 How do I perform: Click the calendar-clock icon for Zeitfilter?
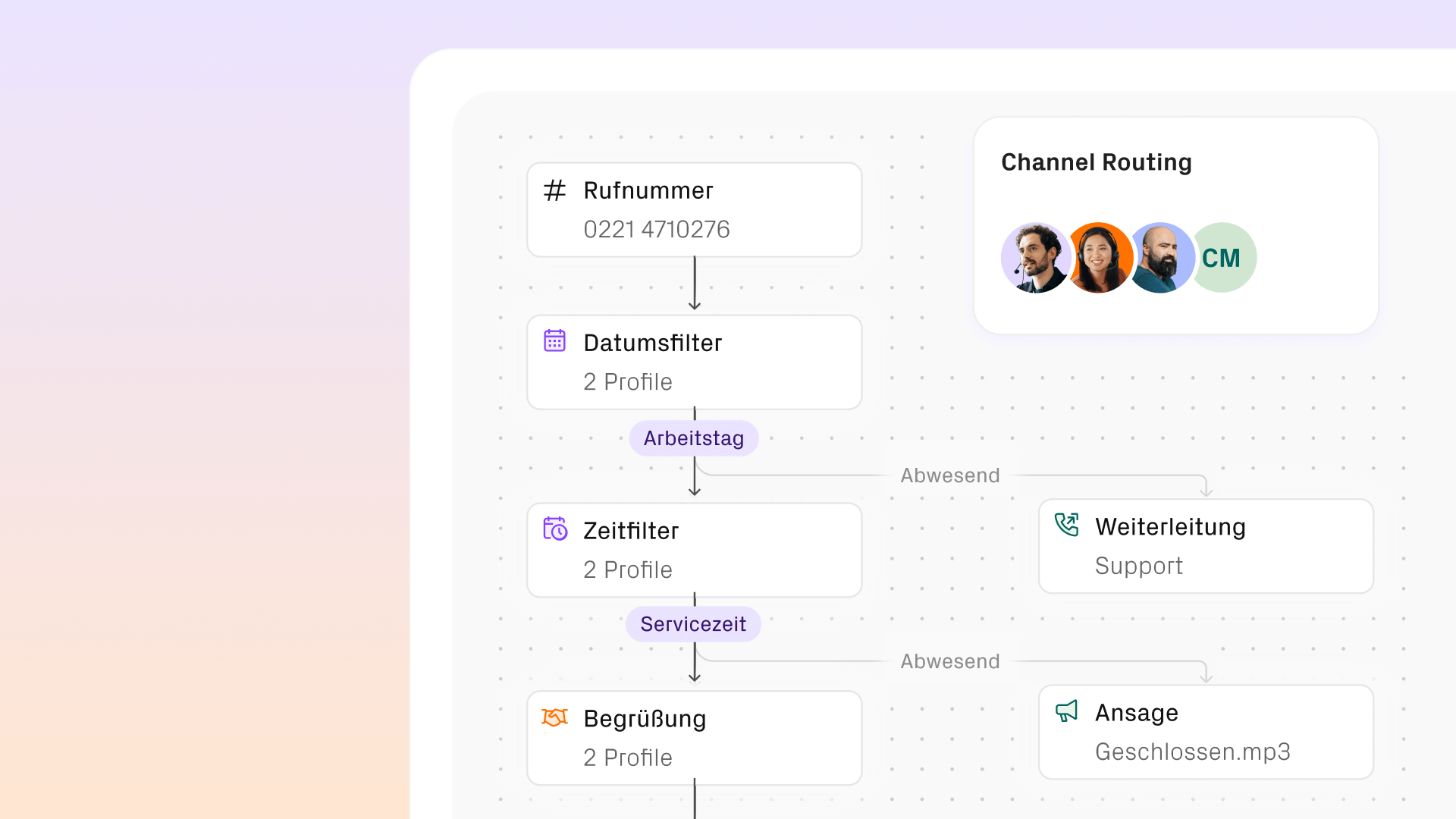pos(554,529)
